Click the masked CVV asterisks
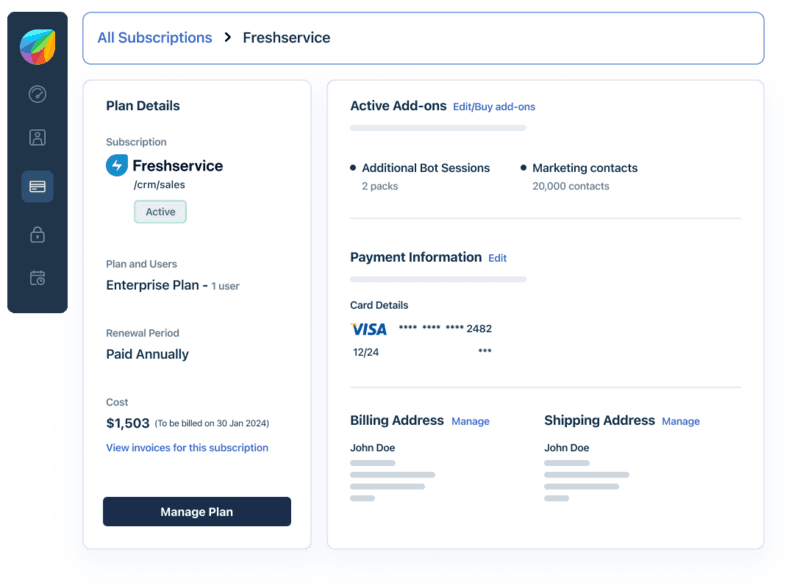This screenshot has height=588, width=800. click(485, 351)
